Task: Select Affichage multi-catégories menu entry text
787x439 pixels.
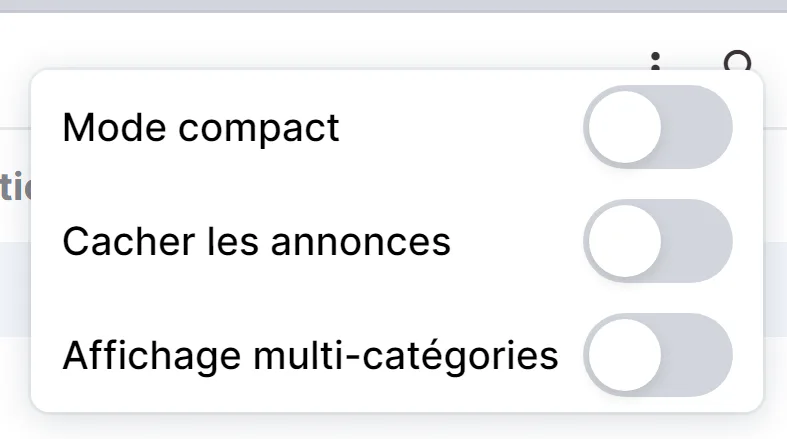Action: click(310, 356)
